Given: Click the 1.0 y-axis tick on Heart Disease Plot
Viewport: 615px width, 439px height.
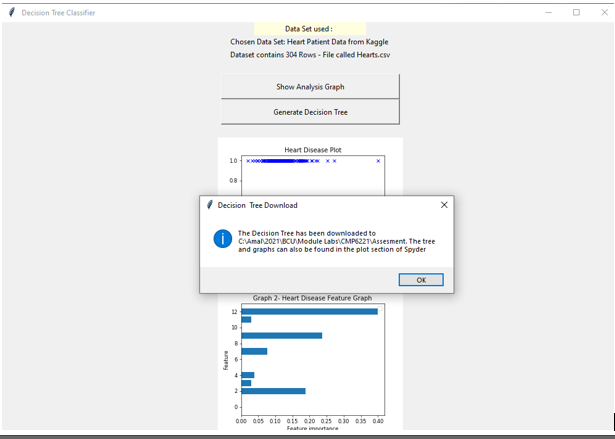Looking at the screenshot, I should (x=233, y=160).
